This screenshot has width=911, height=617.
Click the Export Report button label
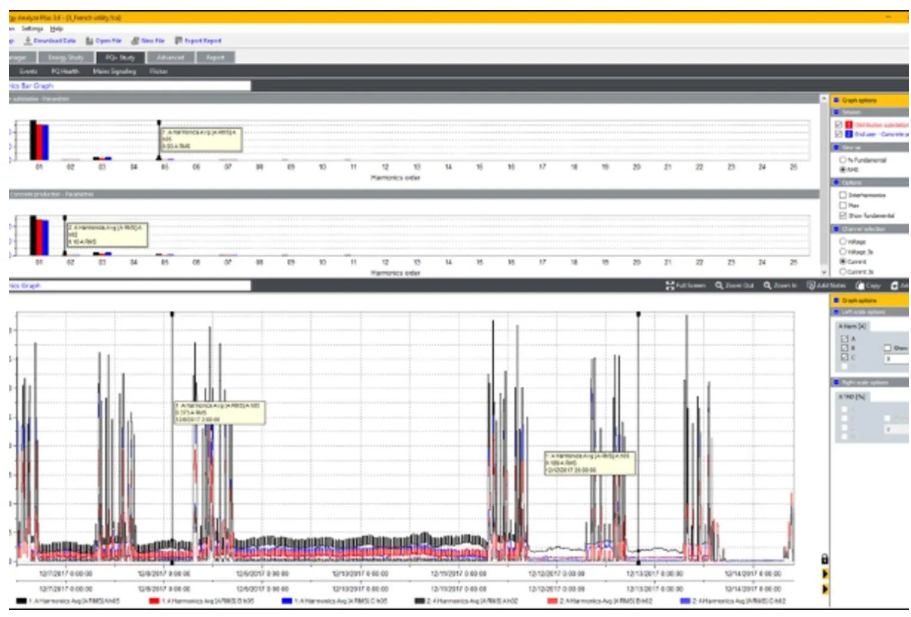[x=203, y=41]
